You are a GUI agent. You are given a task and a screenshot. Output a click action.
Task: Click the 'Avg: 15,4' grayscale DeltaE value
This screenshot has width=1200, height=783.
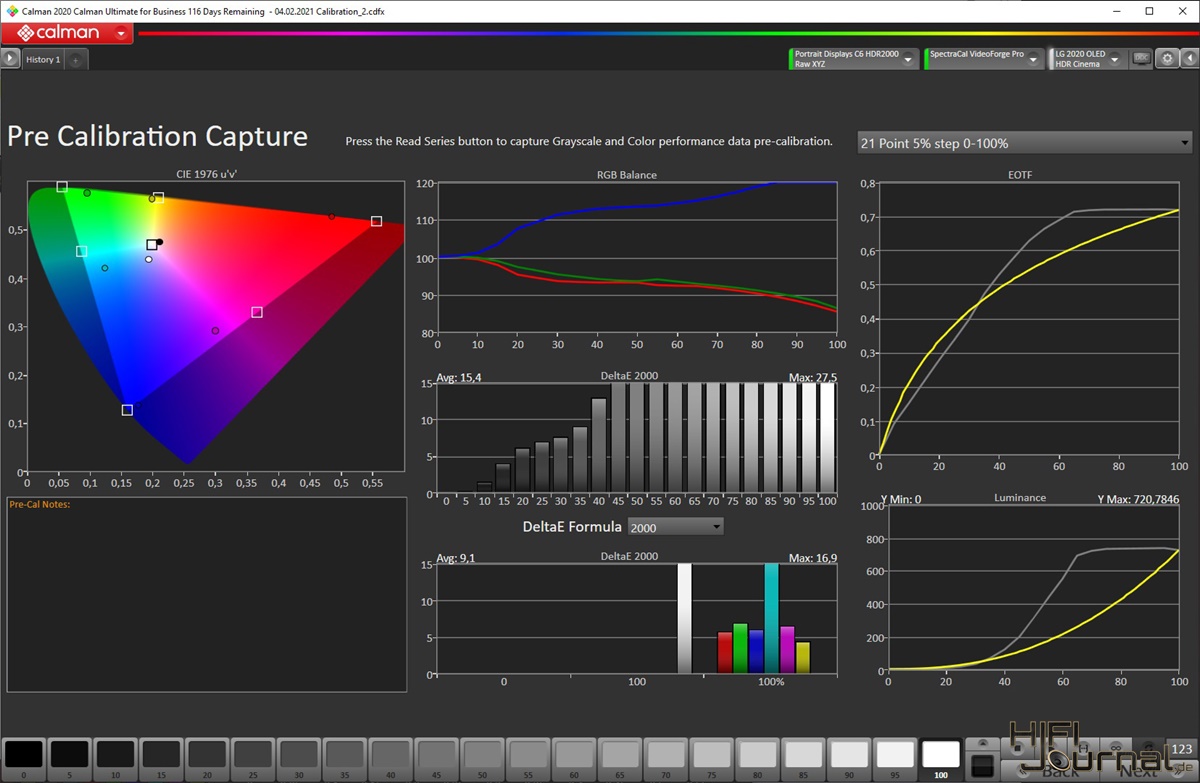coord(459,378)
